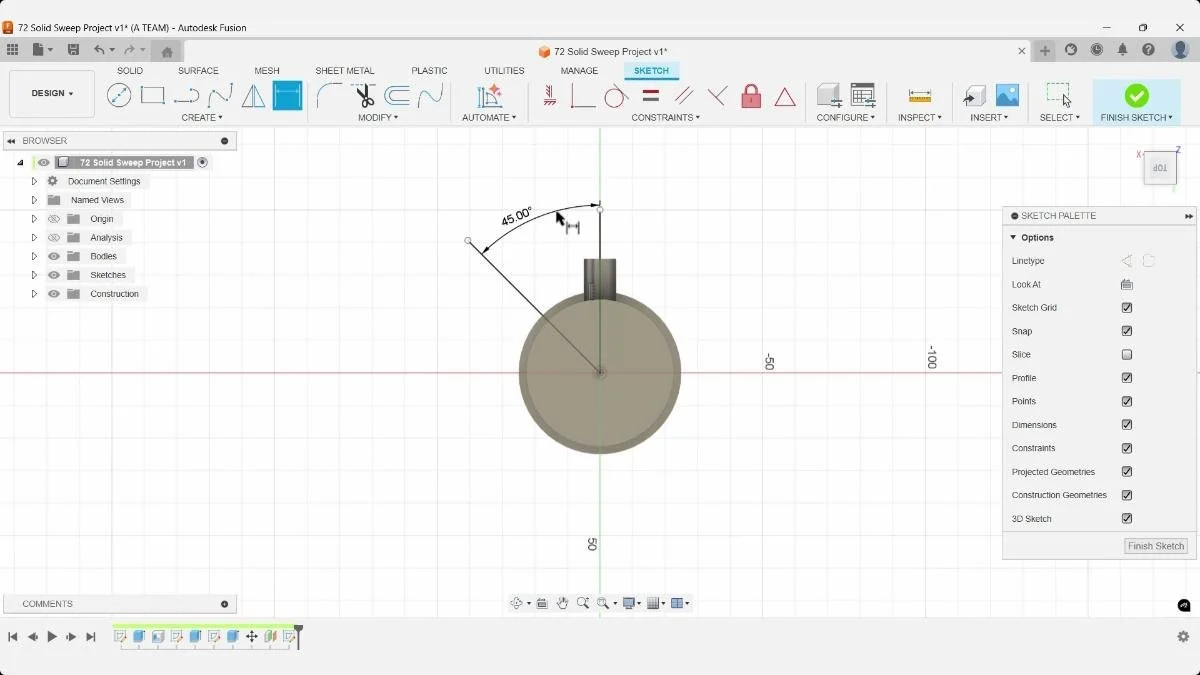
Task: Click Finish Sketch button in Sketch Palette
Action: (x=1156, y=546)
